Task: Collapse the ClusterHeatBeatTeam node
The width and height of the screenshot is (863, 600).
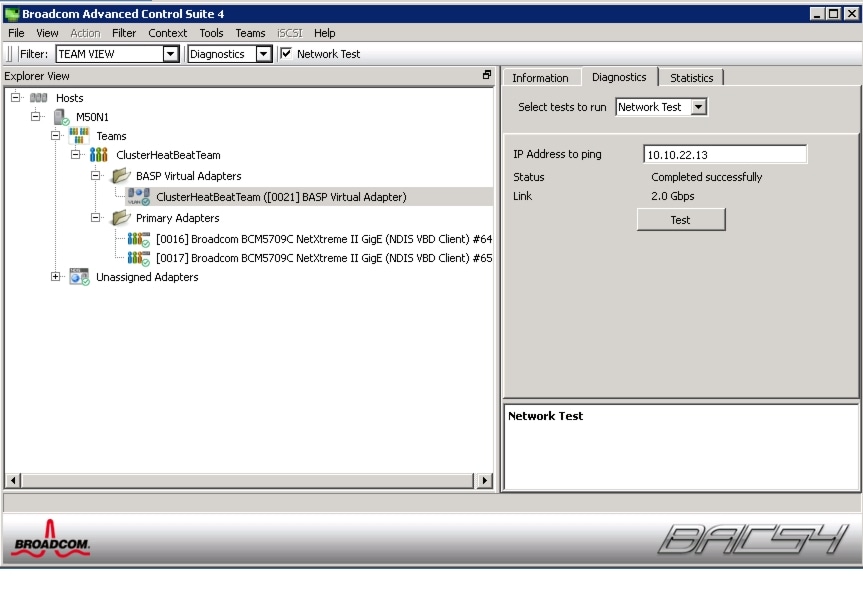Action: click(75, 154)
